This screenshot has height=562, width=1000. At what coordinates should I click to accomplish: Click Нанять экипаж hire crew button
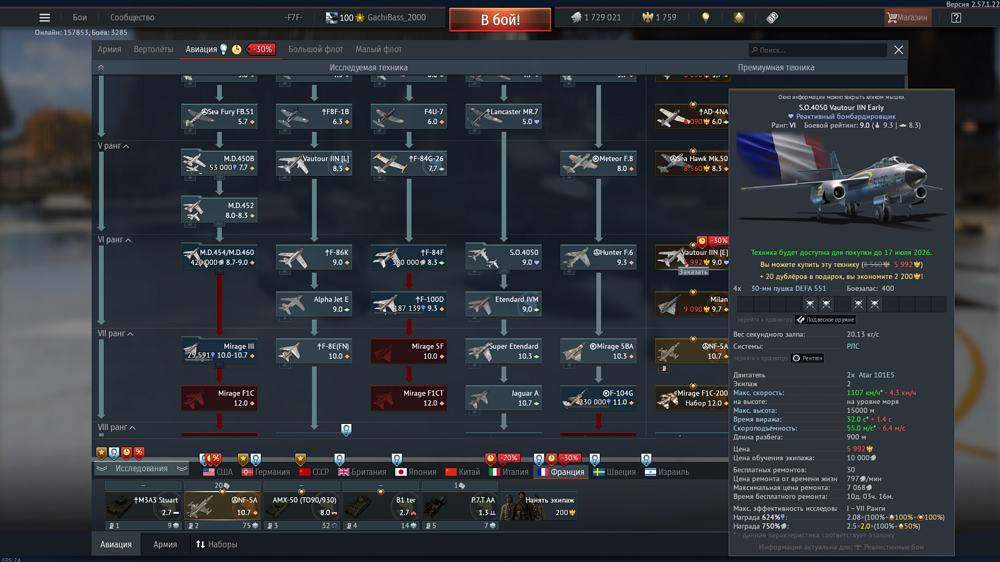click(539, 507)
